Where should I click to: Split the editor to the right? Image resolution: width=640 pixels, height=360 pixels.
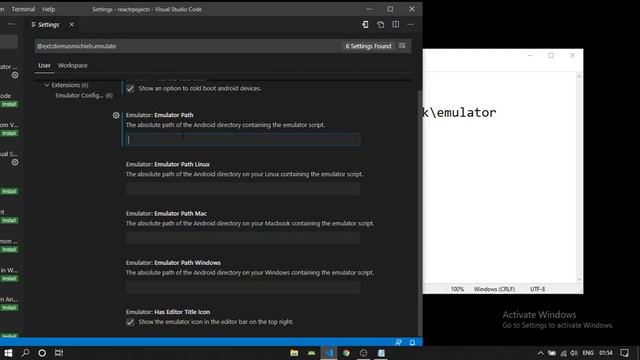pyautogui.click(x=396, y=24)
